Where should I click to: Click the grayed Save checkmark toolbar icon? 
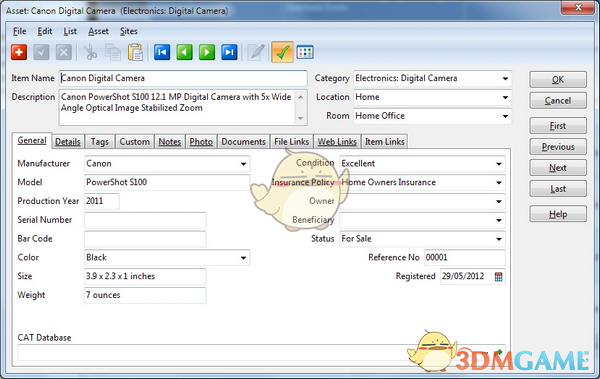click(41, 52)
